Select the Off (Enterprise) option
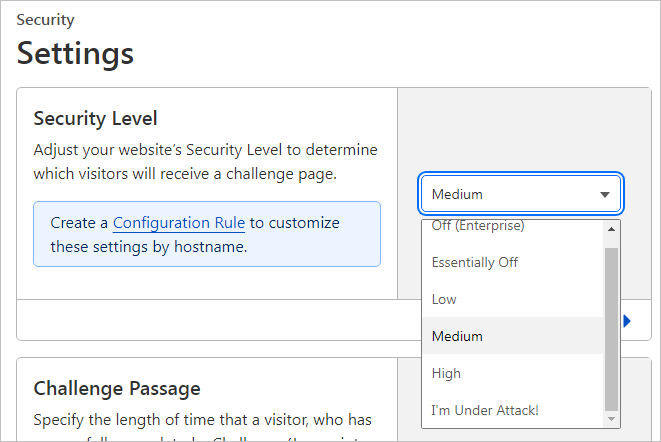Screen dimensions: 661x442 (478, 227)
